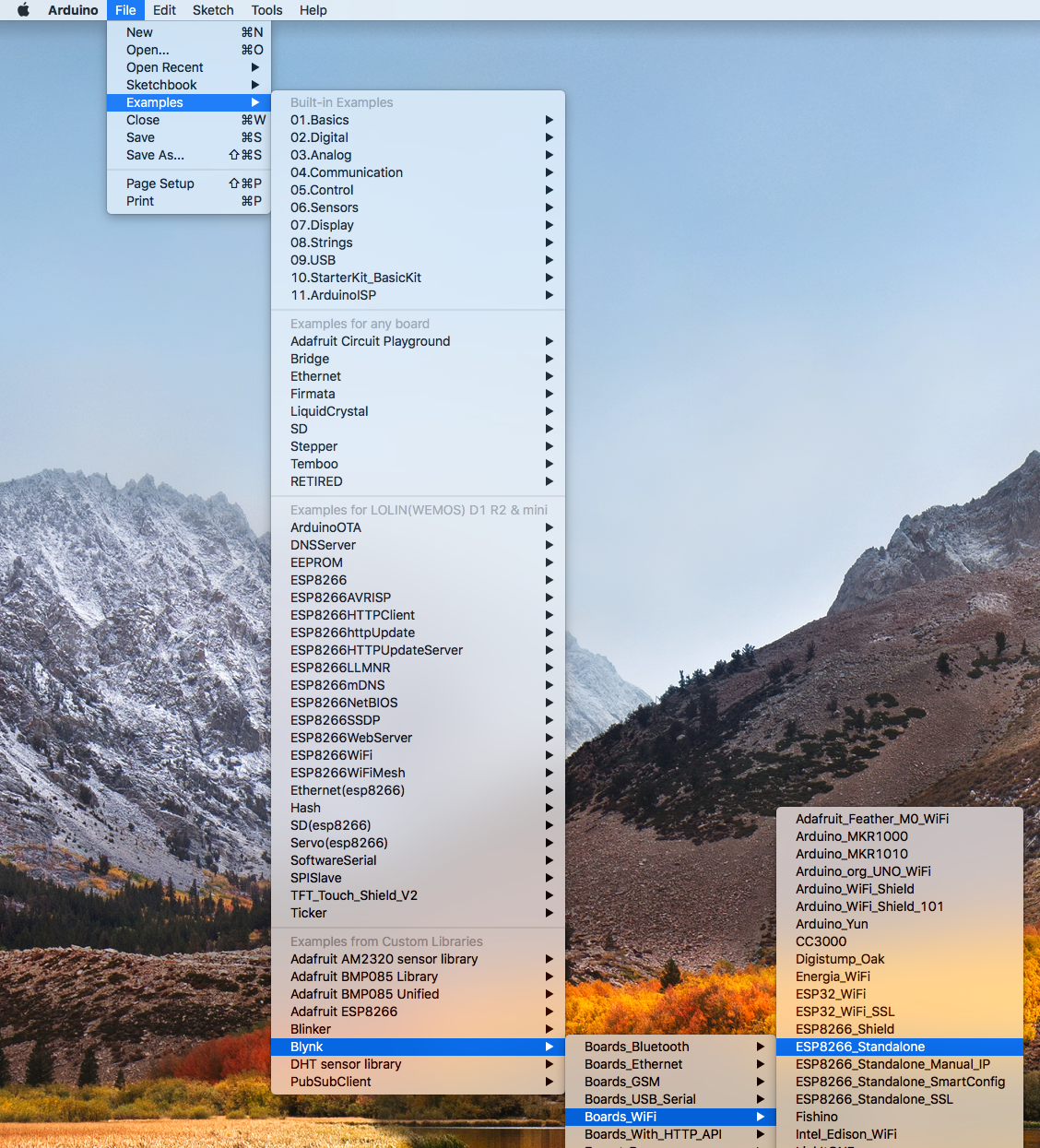
Task: Open the Apple menu
Action: pyautogui.click(x=21, y=10)
